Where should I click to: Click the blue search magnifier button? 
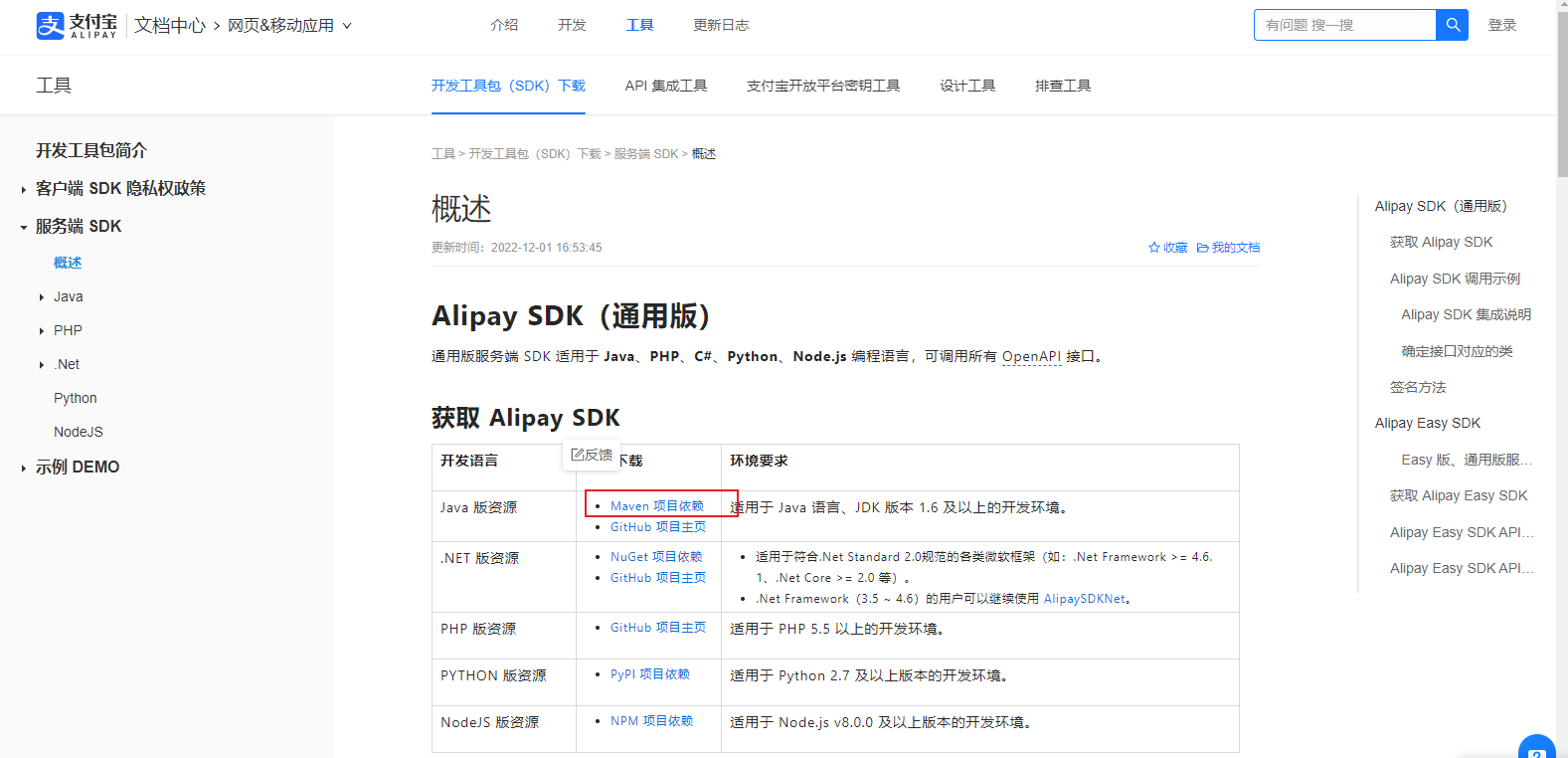click(x=1452, y=25)
